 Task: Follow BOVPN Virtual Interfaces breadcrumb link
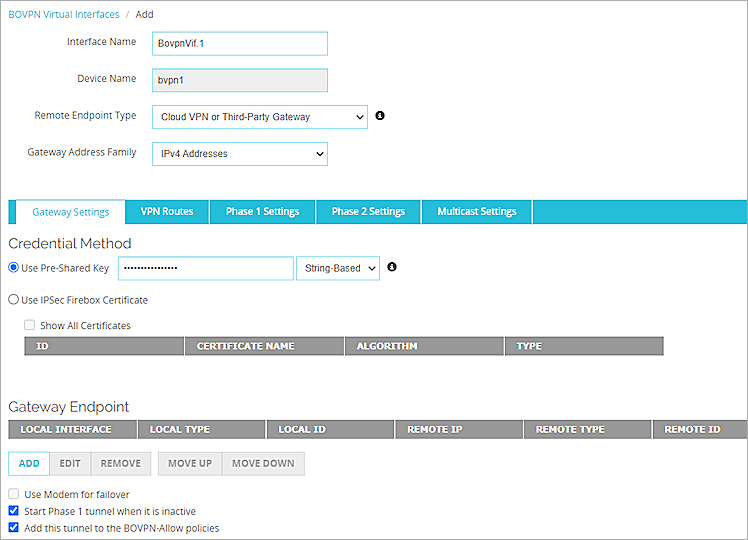pos(63,14)
